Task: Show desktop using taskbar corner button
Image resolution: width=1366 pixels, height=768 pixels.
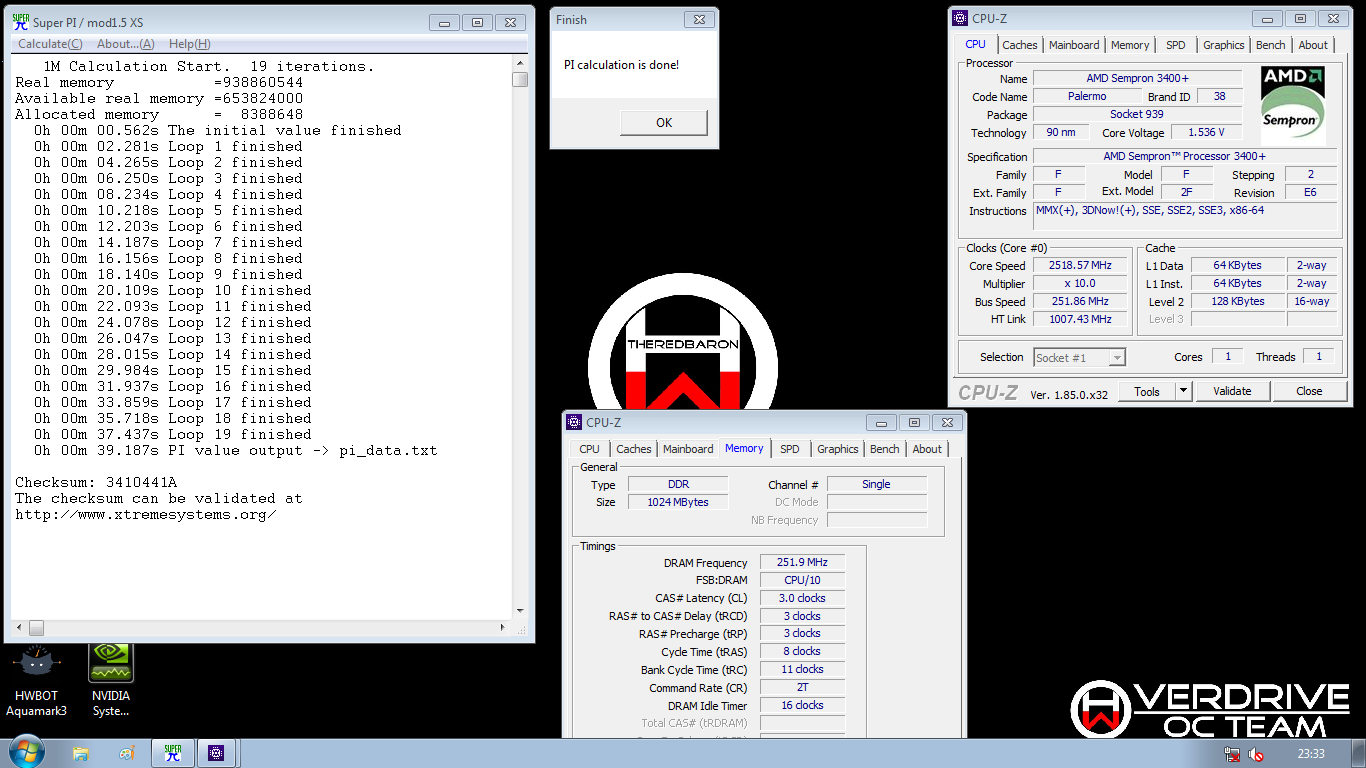Action: click(1359, 753)
